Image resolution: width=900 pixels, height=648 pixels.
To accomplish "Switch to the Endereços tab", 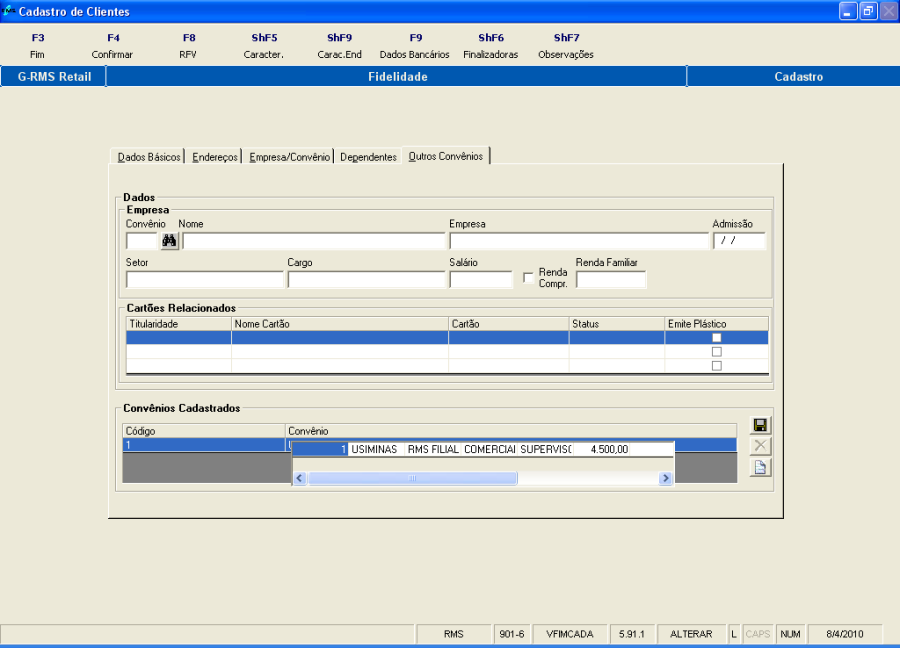I will click(215, 157).
